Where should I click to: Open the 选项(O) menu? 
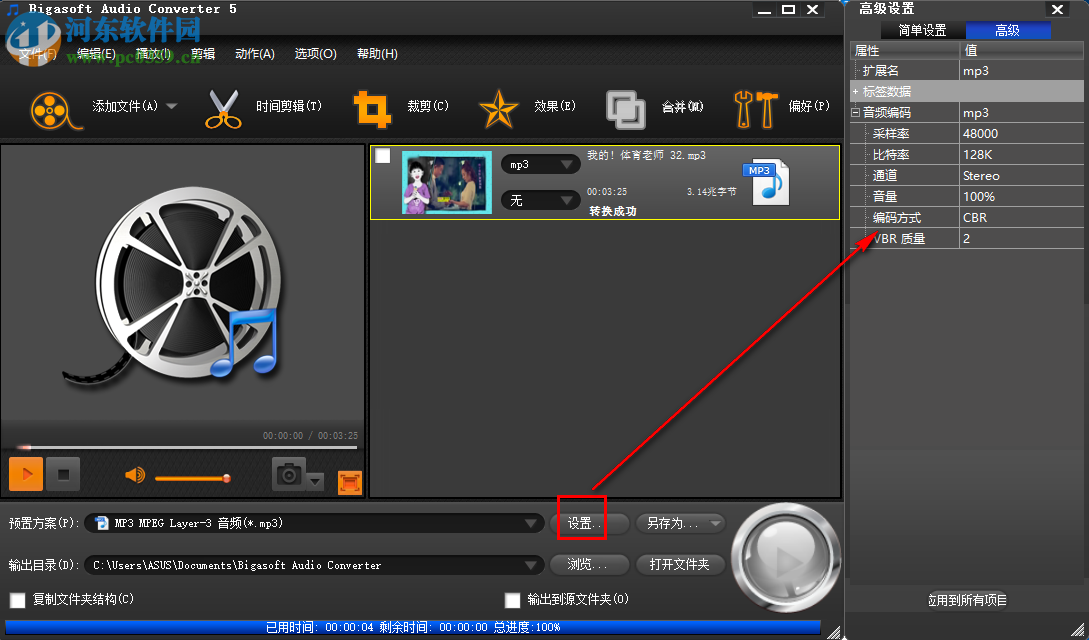pos(315,54)
